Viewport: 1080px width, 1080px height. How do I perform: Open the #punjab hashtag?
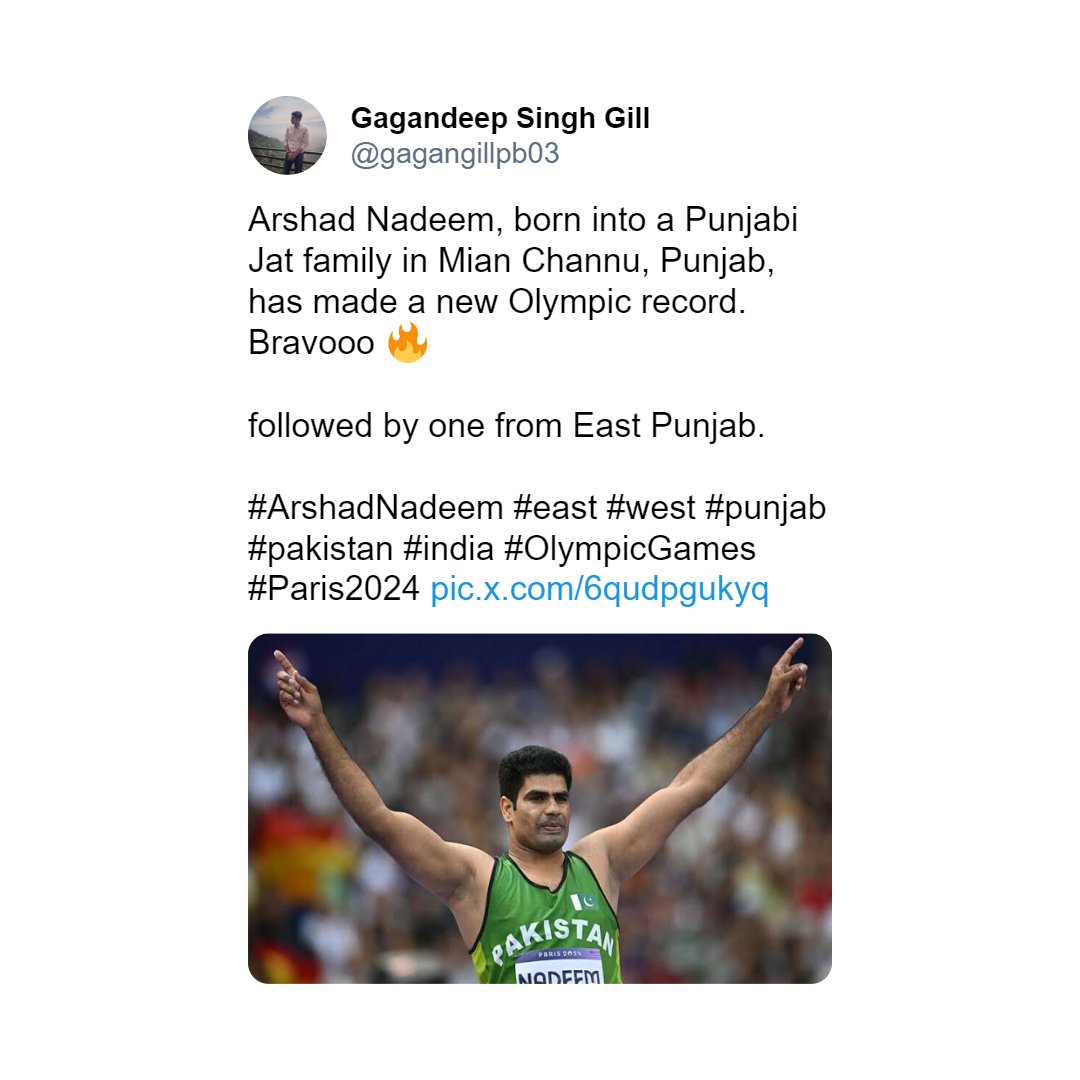pos(765,508)
